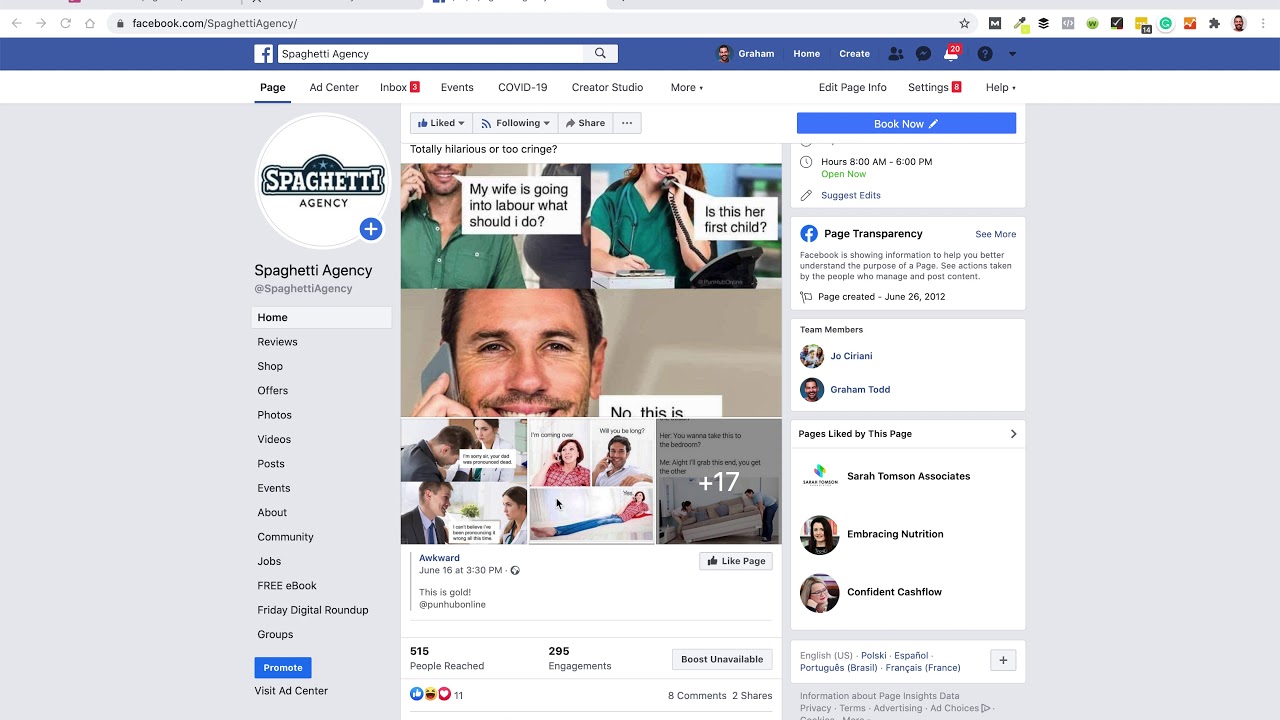Click the Grammarly extension icon
Screen dimensions: 1280x720
point(1166,23)
